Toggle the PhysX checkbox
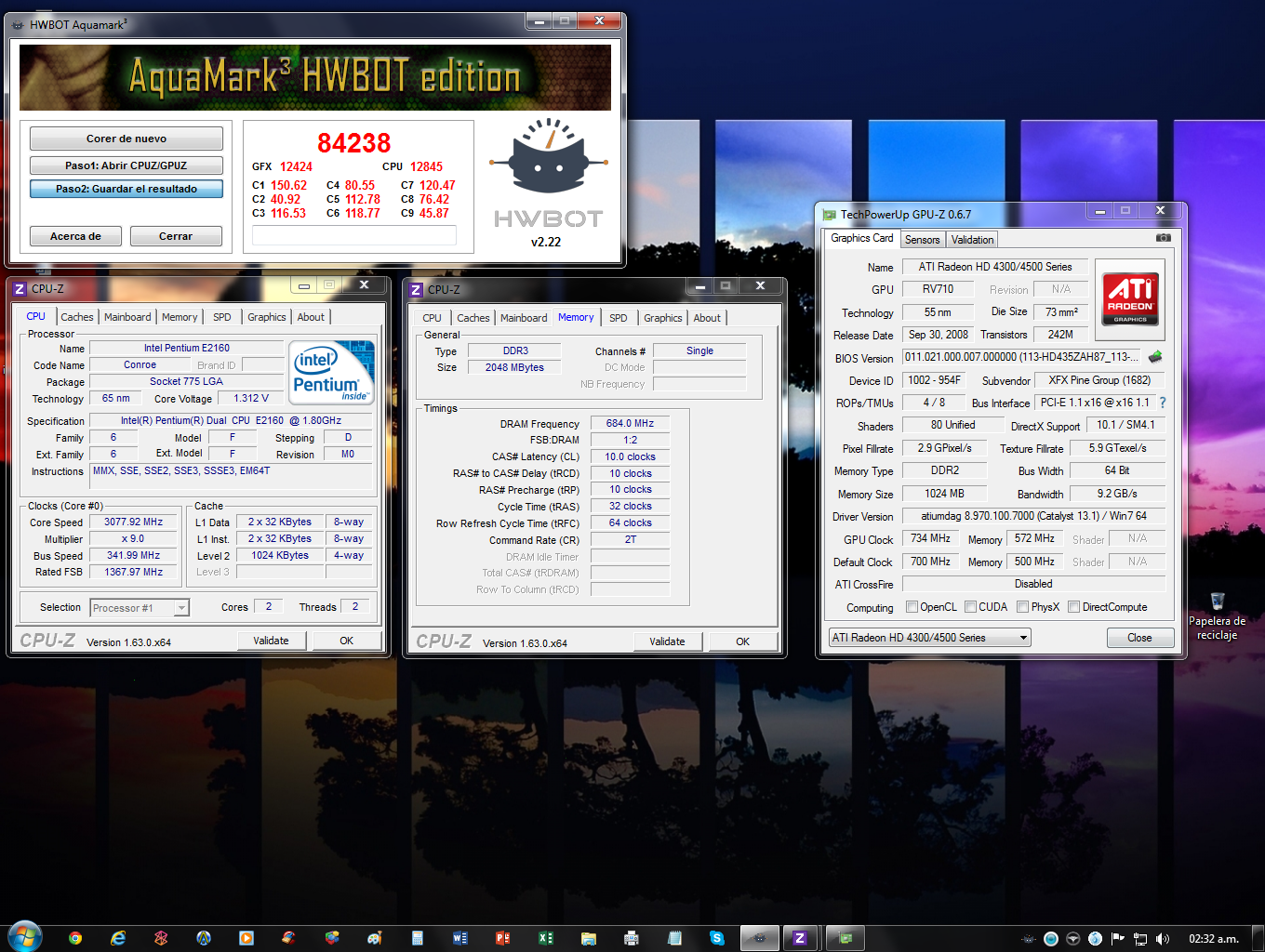 pyautogui.click(x=1023, y=607)
